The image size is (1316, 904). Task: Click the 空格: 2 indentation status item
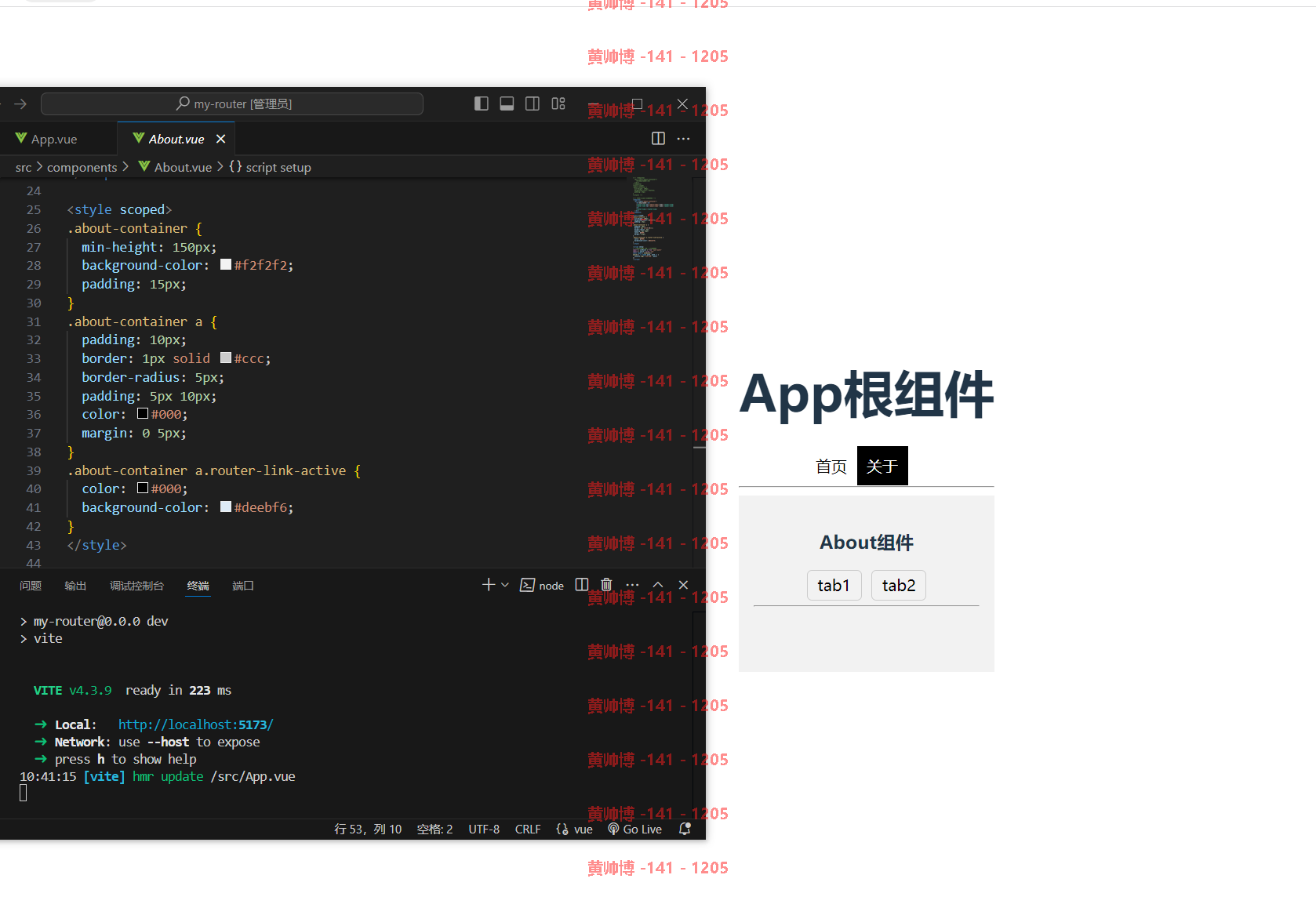coord(434,830)
